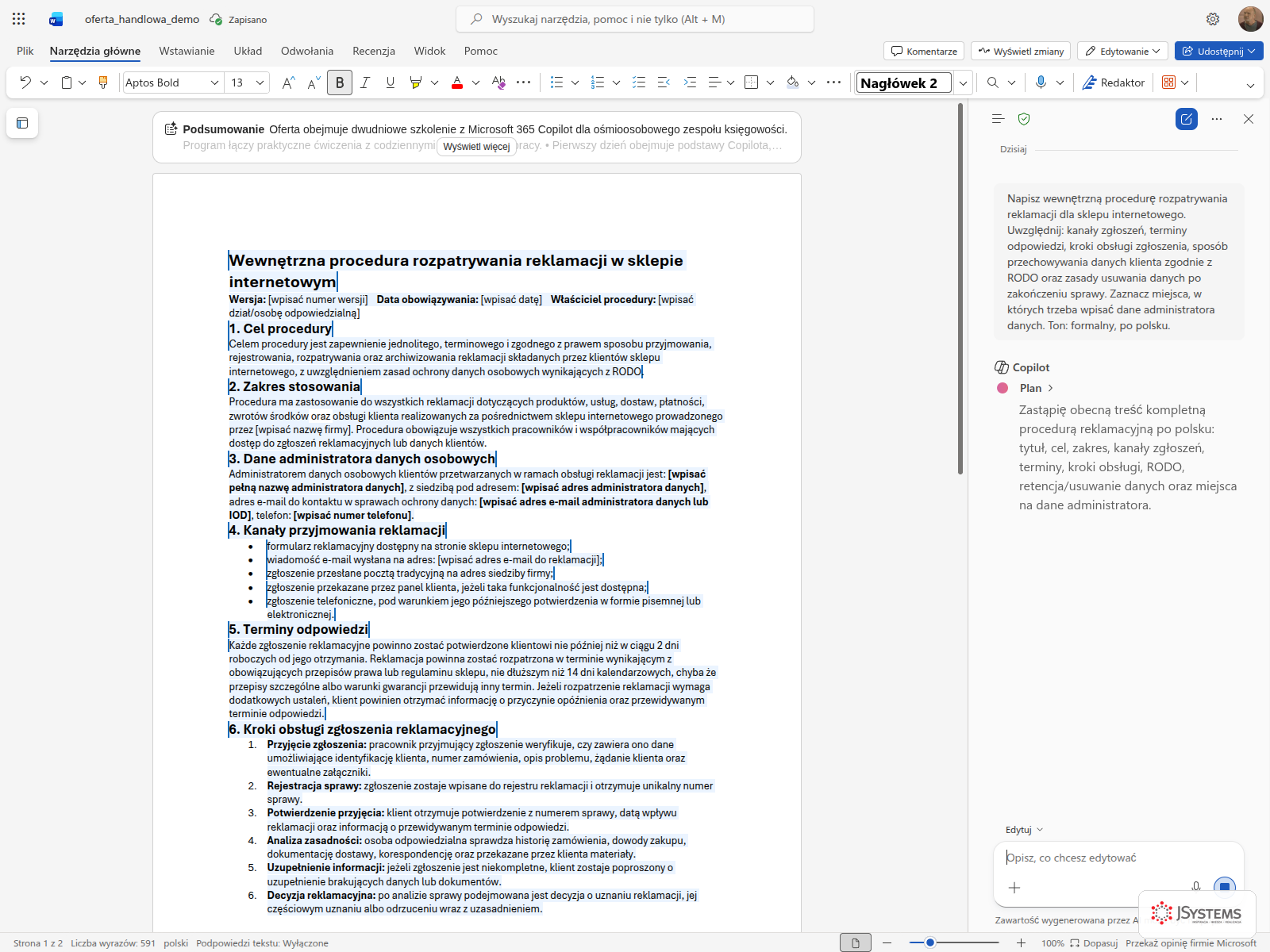The image size is (1270, 952).
Task: Clear formatting with the eraser Ab icon
Action: click(x=498, y=83)
